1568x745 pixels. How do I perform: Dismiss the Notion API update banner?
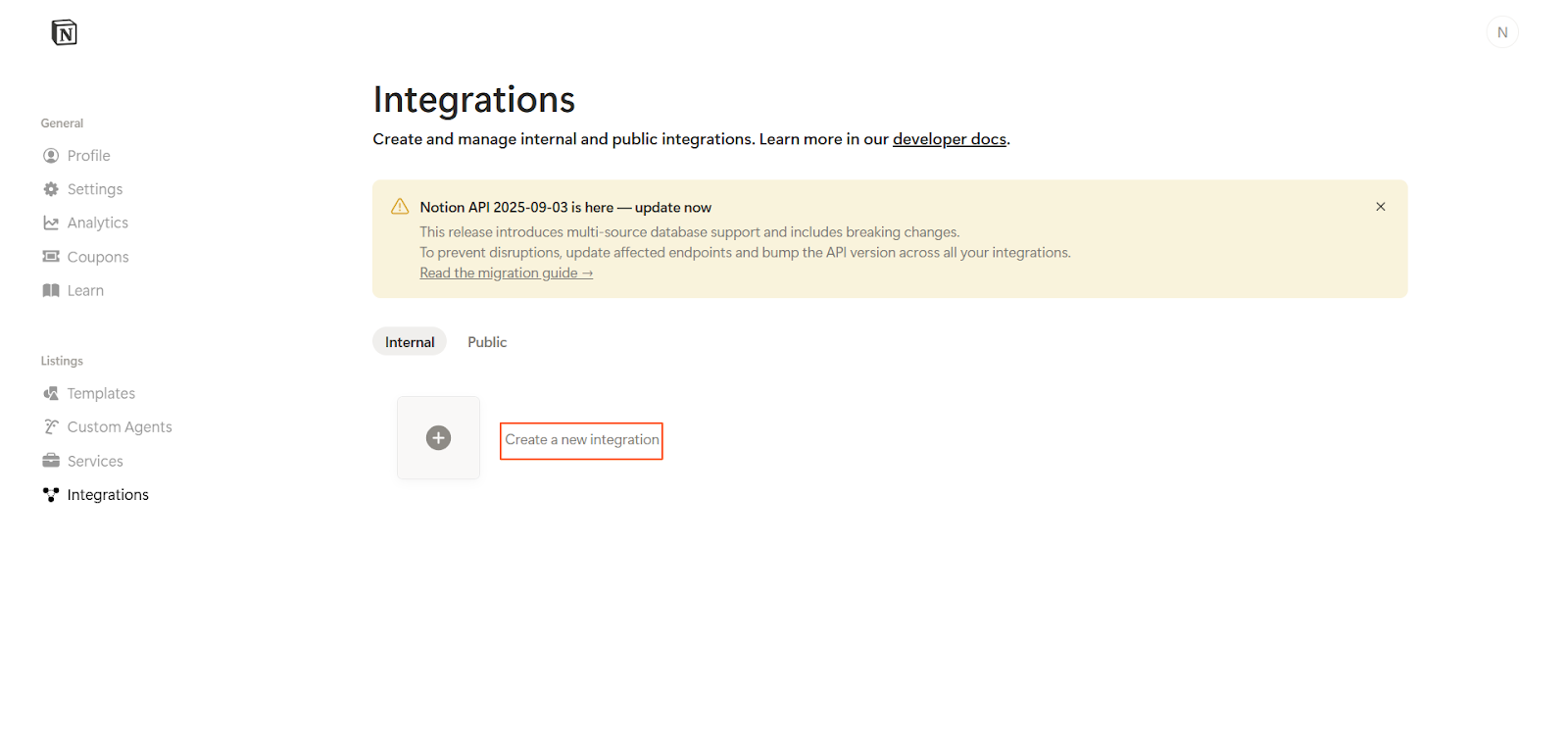pos(1380,207)
